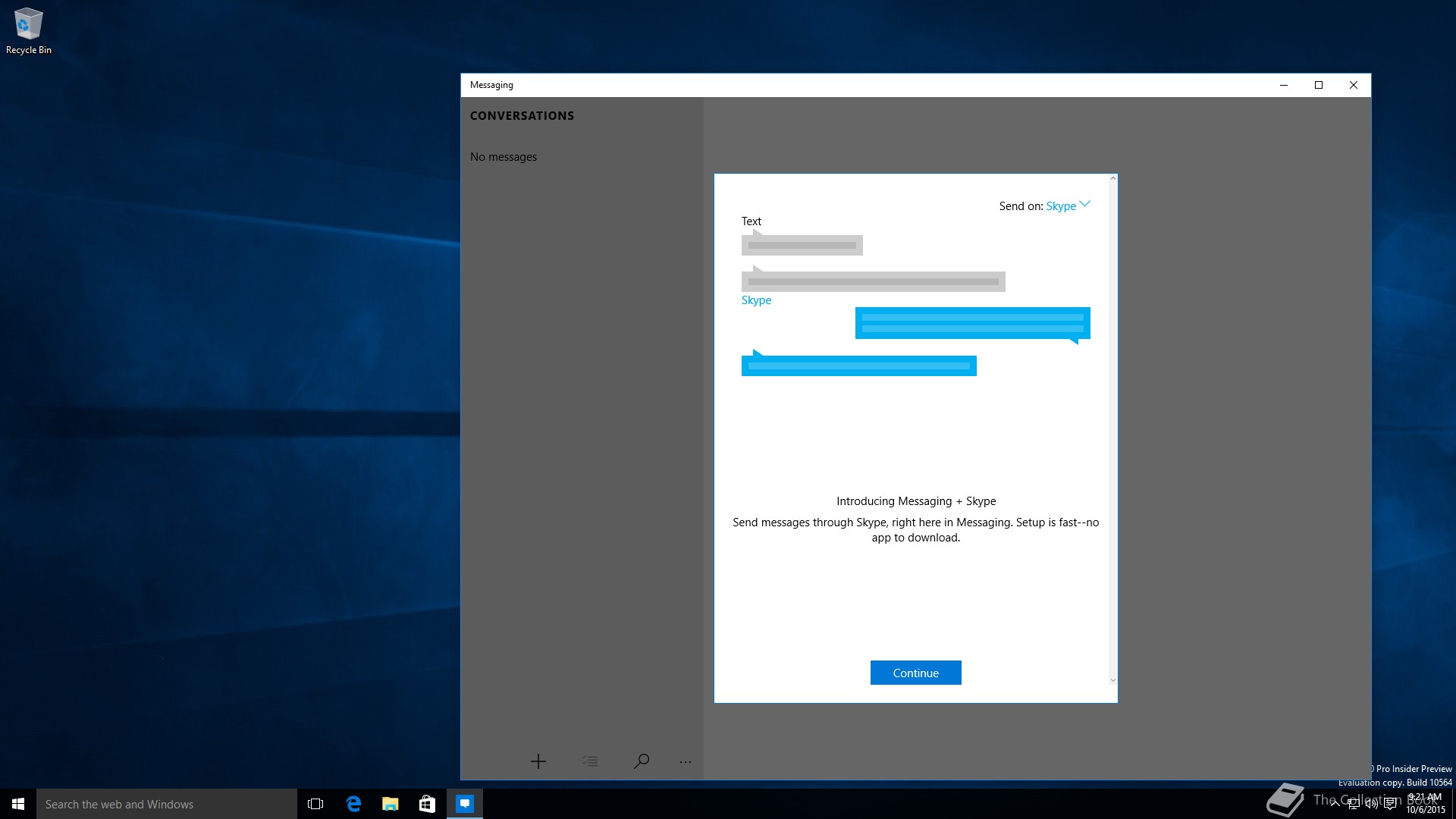Open the Windows Store taskbar icon
The height and width of the screenshot is (819, 1456).
428,804
